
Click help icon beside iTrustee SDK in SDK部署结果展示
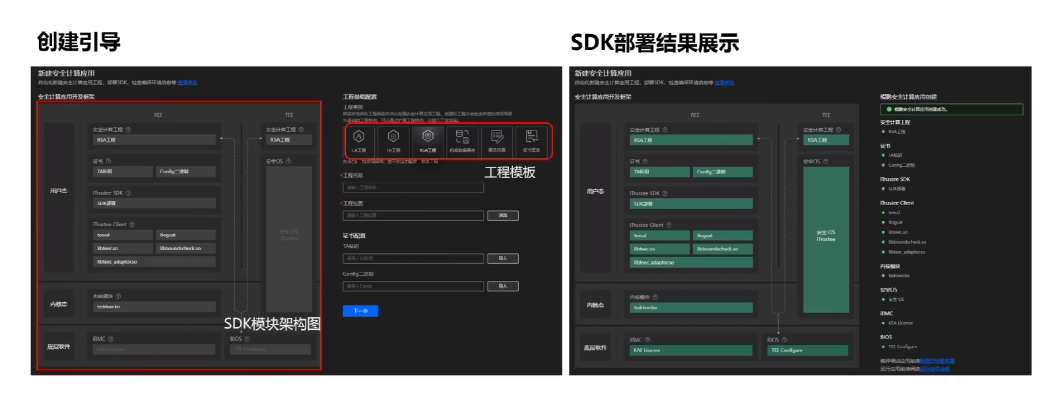pos(666,193)
